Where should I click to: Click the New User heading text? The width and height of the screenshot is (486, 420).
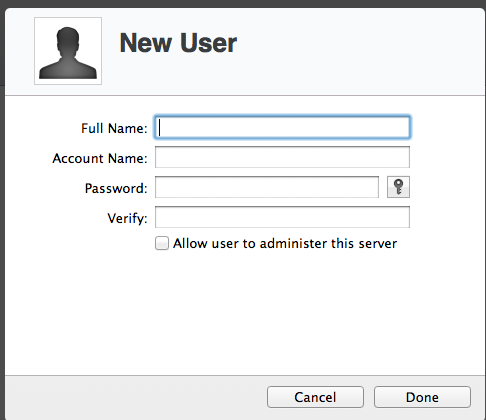tap(178, 43)
